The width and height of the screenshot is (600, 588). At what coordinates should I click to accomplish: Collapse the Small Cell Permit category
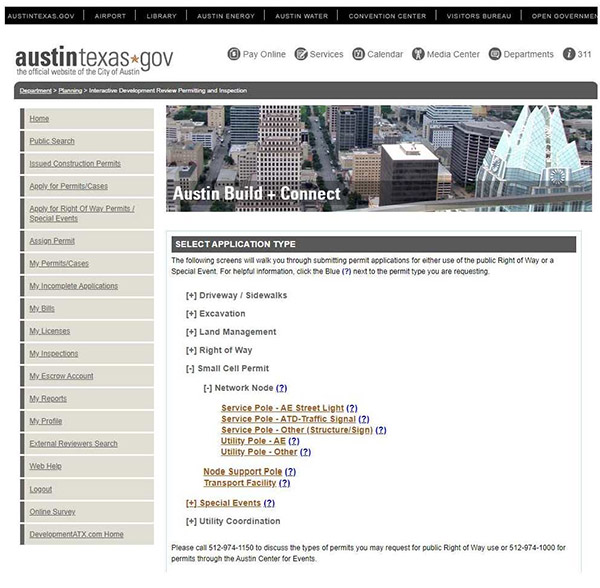[x=190, y=369]
